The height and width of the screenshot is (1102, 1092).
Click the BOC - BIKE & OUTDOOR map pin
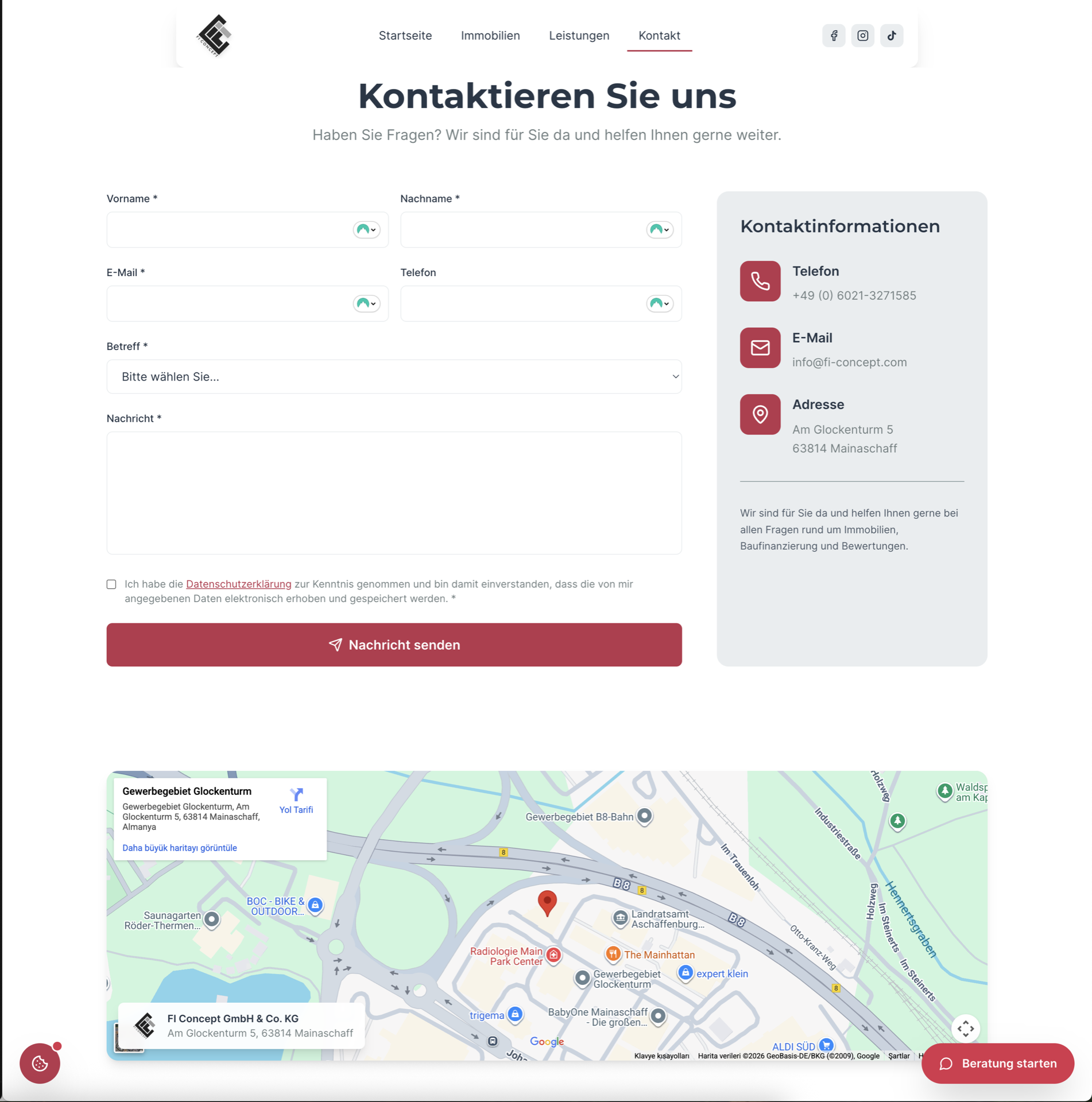click(x=315, y=906)
